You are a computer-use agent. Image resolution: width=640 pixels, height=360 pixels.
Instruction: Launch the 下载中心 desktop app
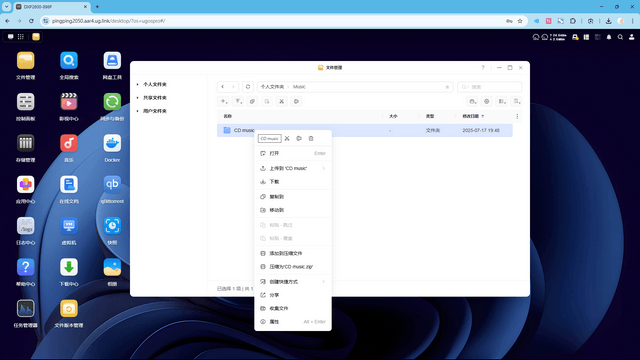pyautogui.click(x=69, y=267)
